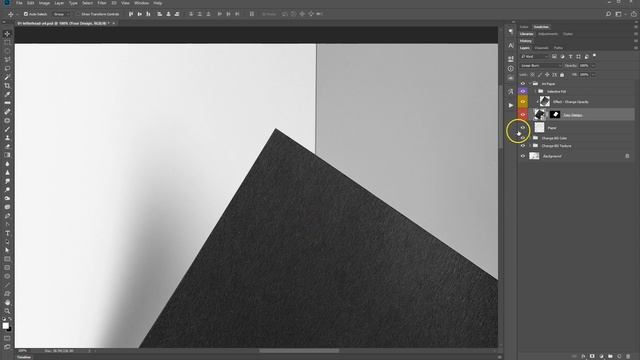Switch to the Paths tab
This screenshot has height=360, width=640.
point(558,48)
